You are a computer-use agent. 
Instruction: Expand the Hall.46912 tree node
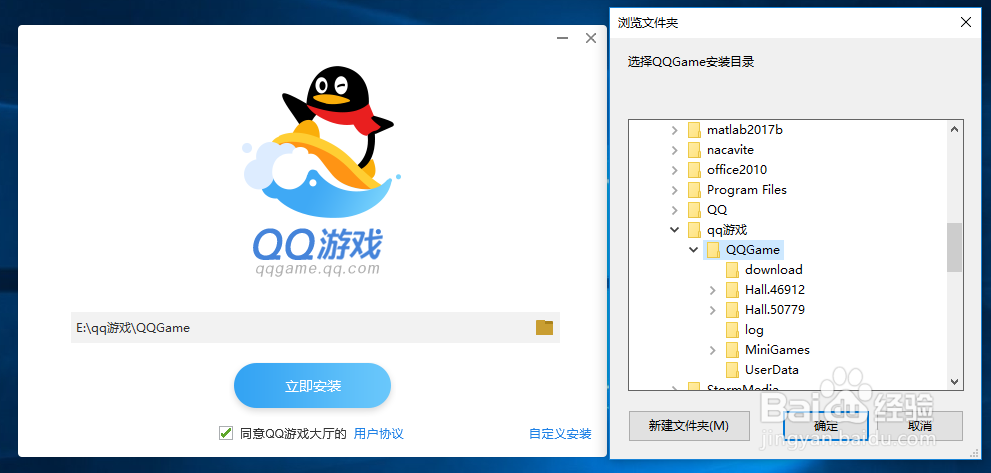click(x=713, y=290)
